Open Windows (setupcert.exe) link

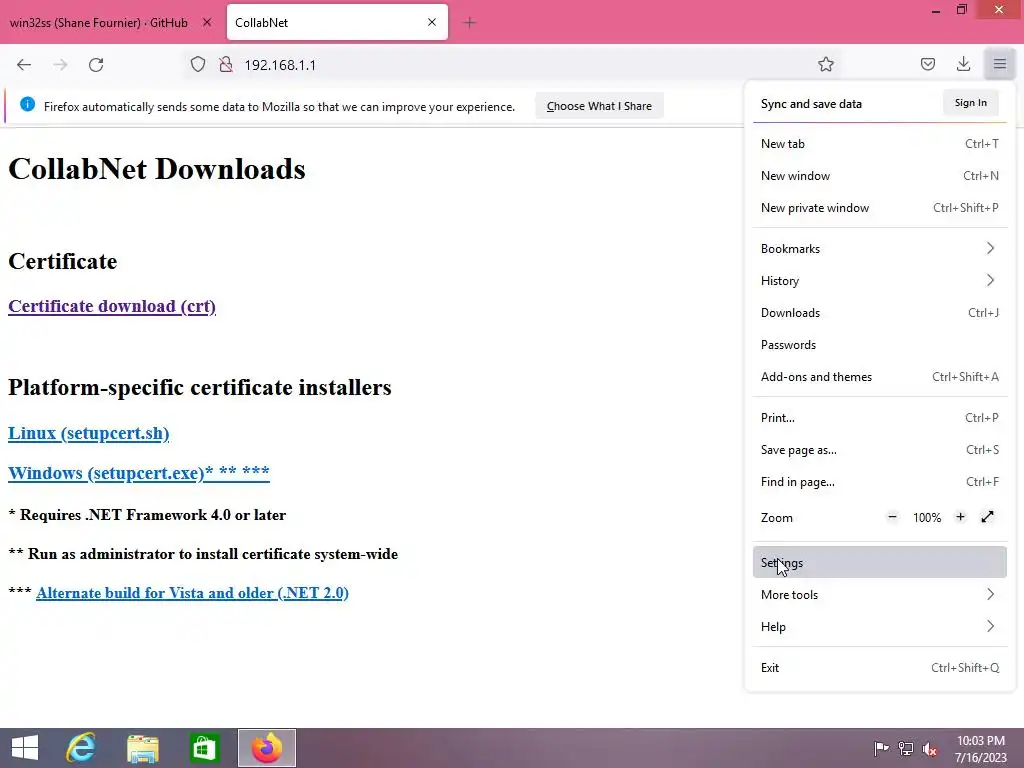(x=138, y=472)
